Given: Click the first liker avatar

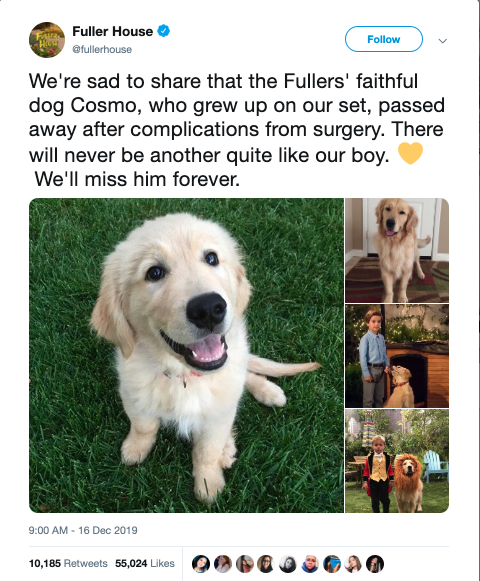Looking at the screenshot, I should click(x=201, y=564).
